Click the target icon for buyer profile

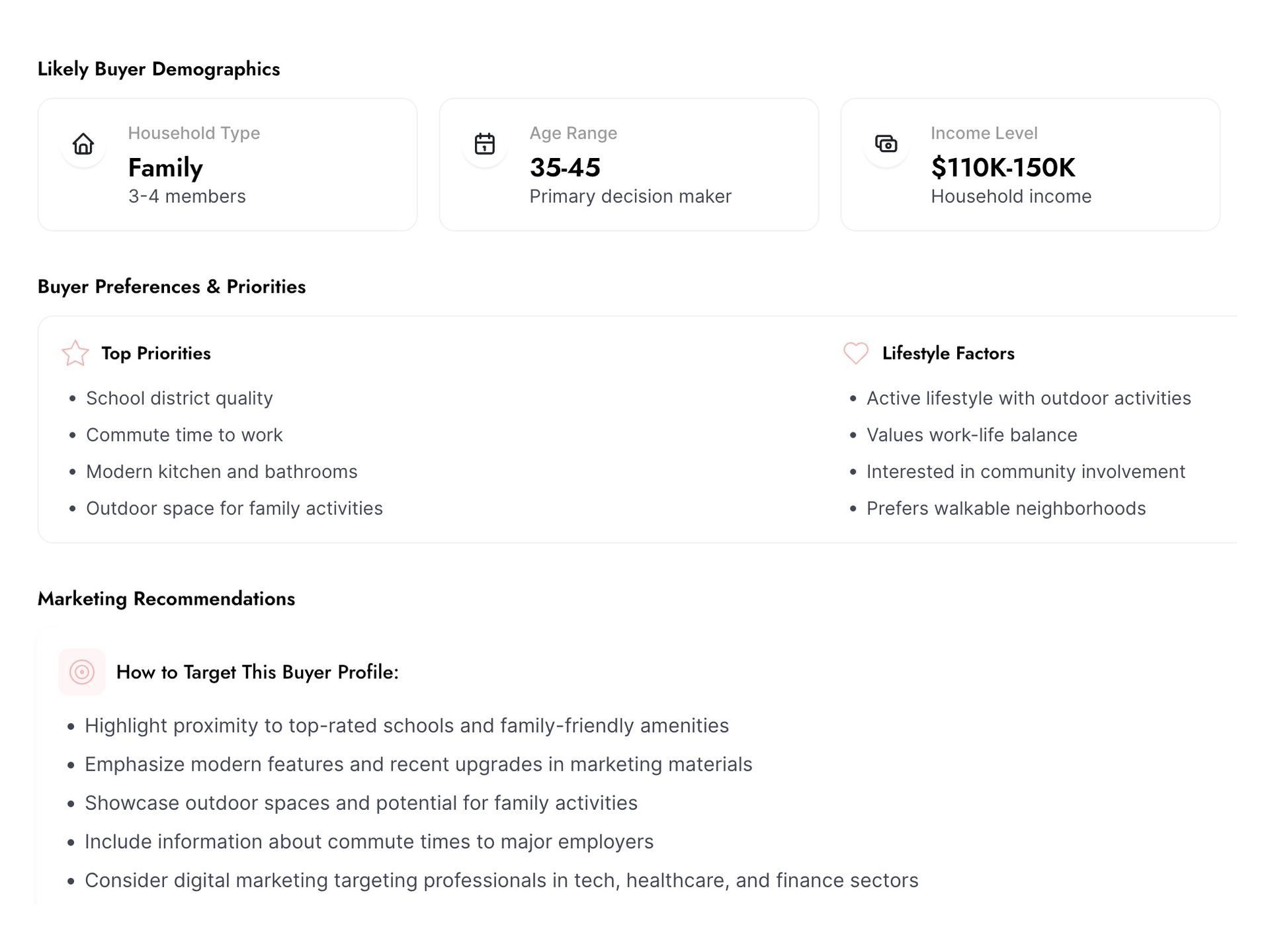click(x=82, y=672)
